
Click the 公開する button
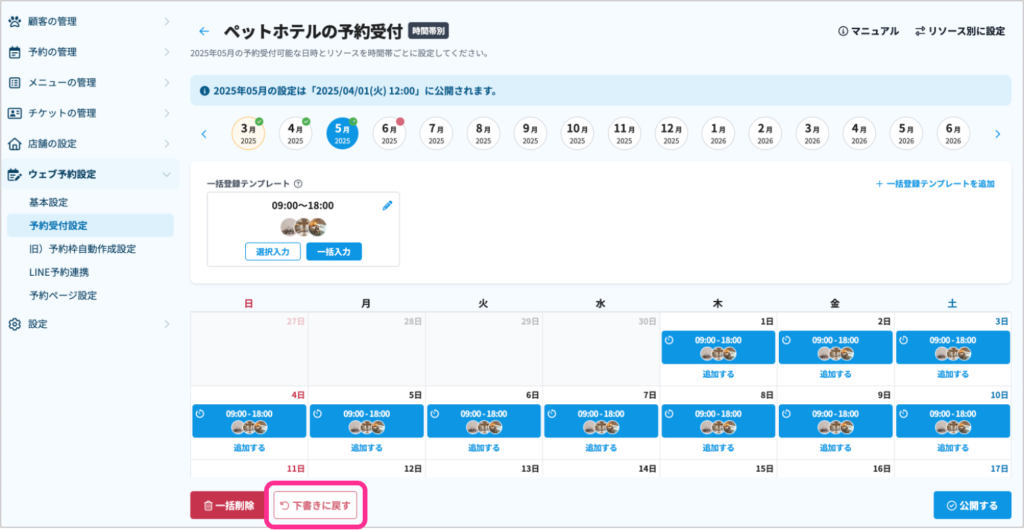(972, 506)
